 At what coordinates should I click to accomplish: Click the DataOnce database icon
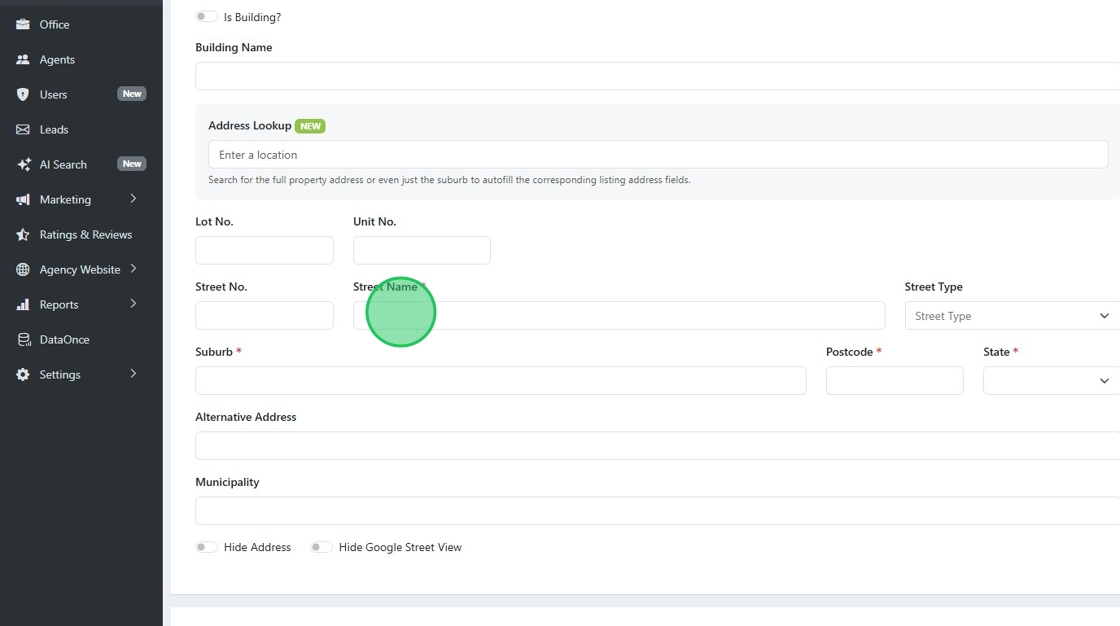coord(23,340)
